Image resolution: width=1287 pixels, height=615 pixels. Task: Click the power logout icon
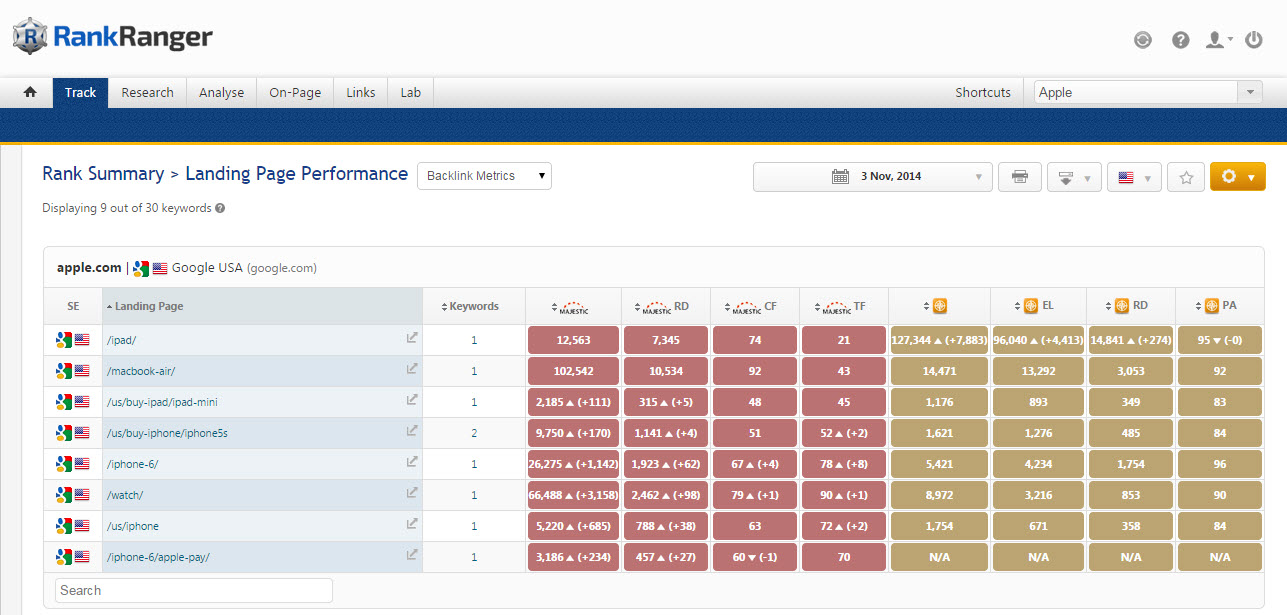tap(1254, 40)
